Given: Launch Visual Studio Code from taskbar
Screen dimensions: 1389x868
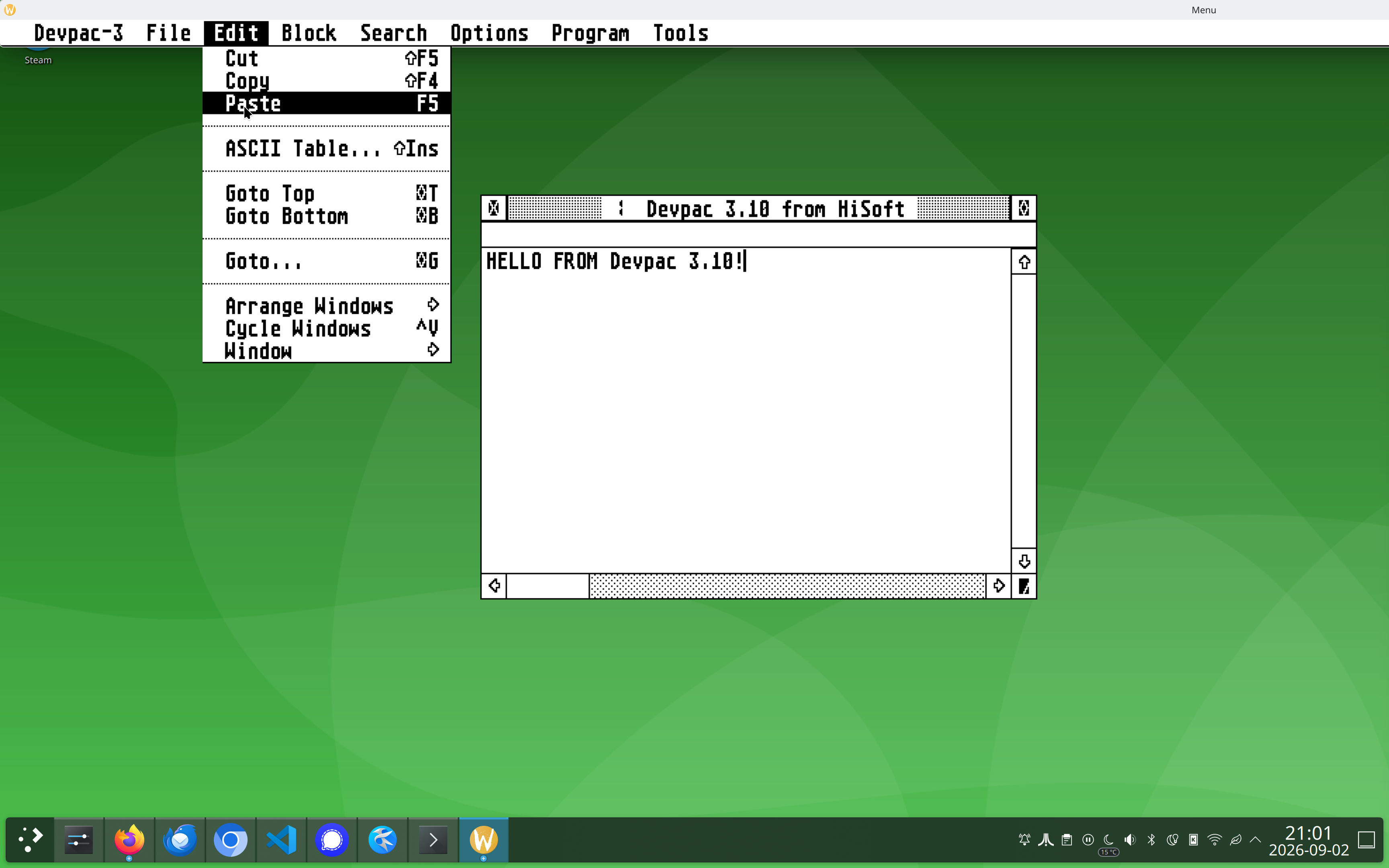Looking at the screenshot, I should (281, 840).
